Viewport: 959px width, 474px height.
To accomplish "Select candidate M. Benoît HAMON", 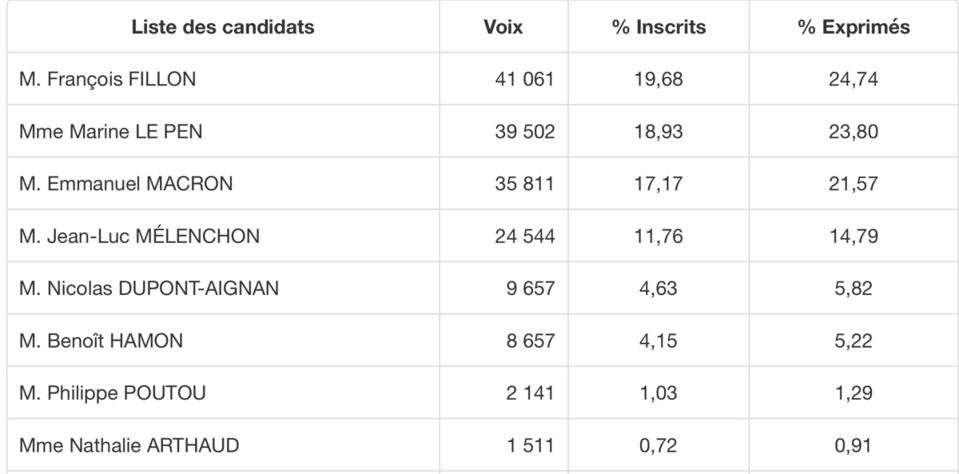I will pos(101,341).
